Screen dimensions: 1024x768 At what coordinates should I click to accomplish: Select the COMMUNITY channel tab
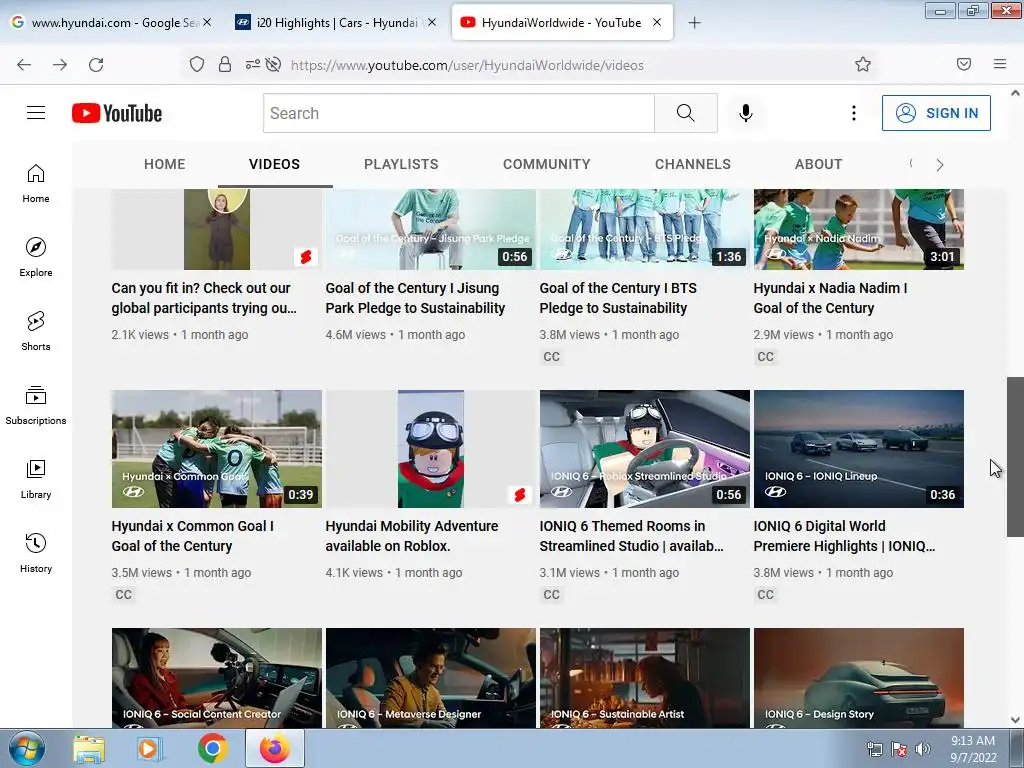(x=547, y=165)
